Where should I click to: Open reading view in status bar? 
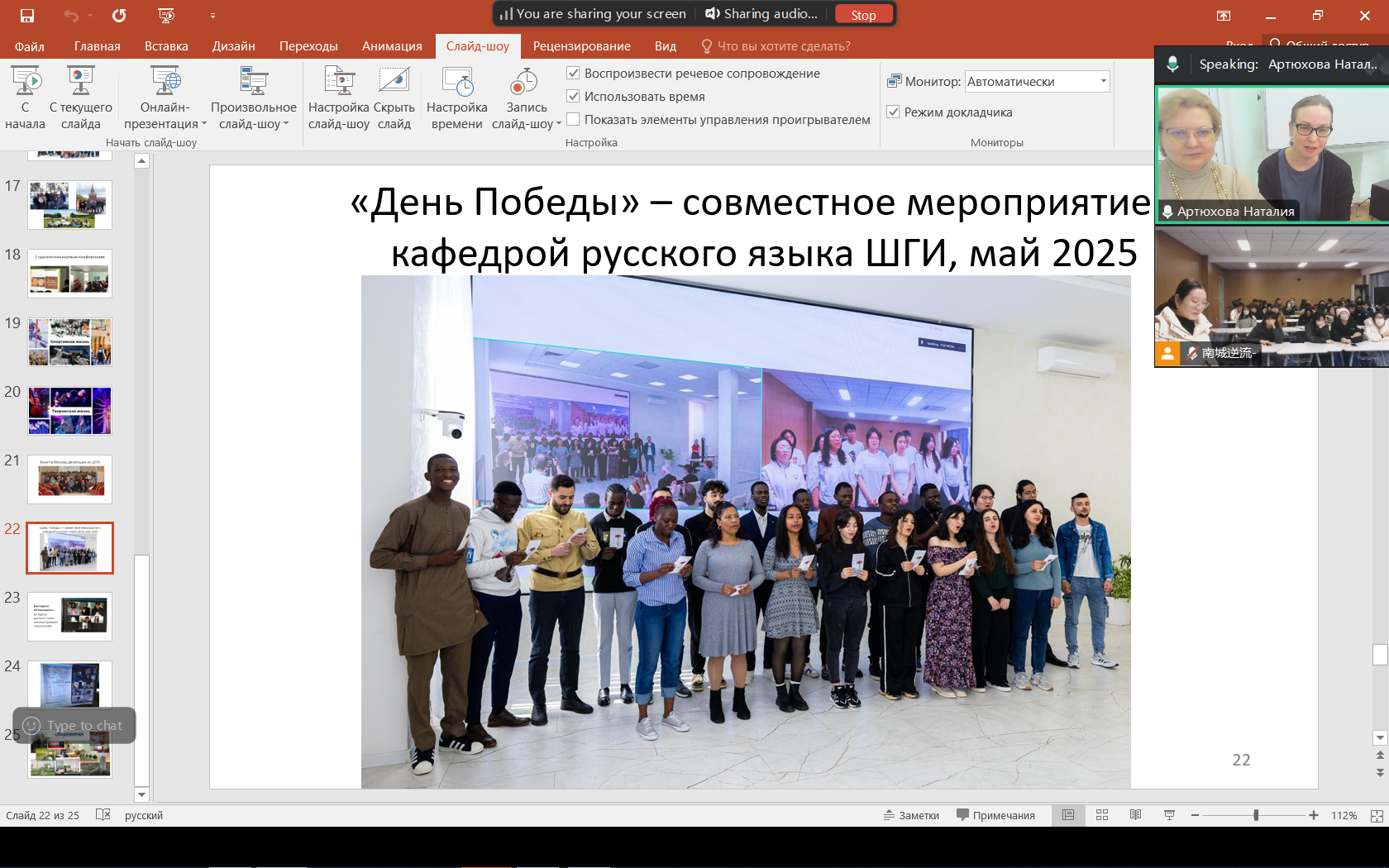(x=1135, y=815)
